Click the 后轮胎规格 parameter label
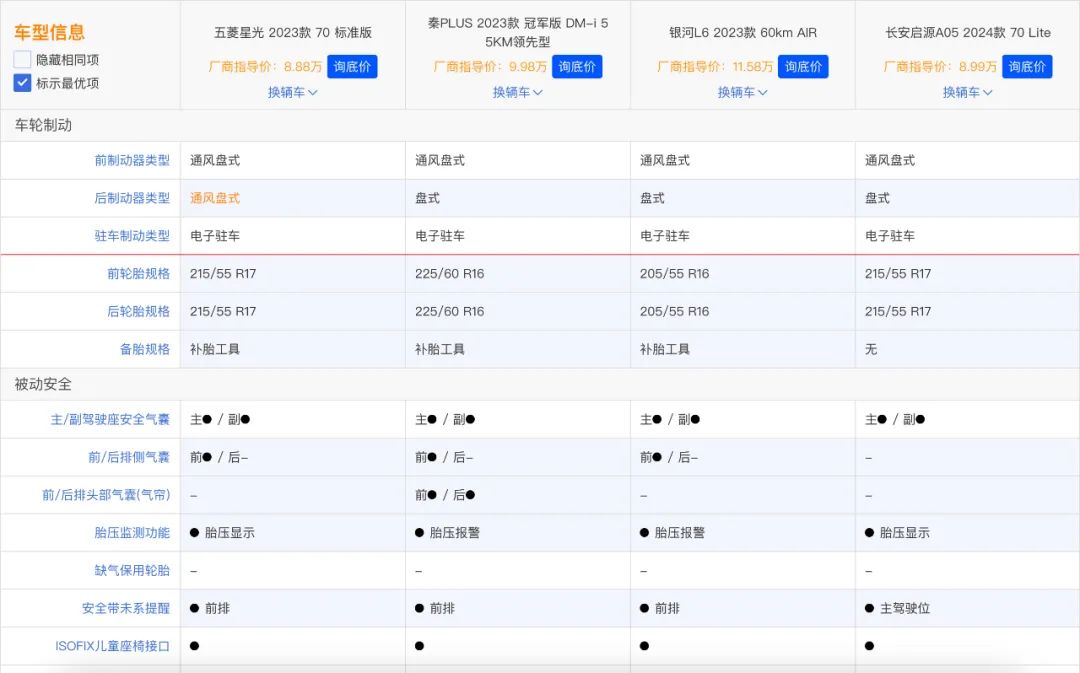The image size is (1080, 673). tap(138, 311)
